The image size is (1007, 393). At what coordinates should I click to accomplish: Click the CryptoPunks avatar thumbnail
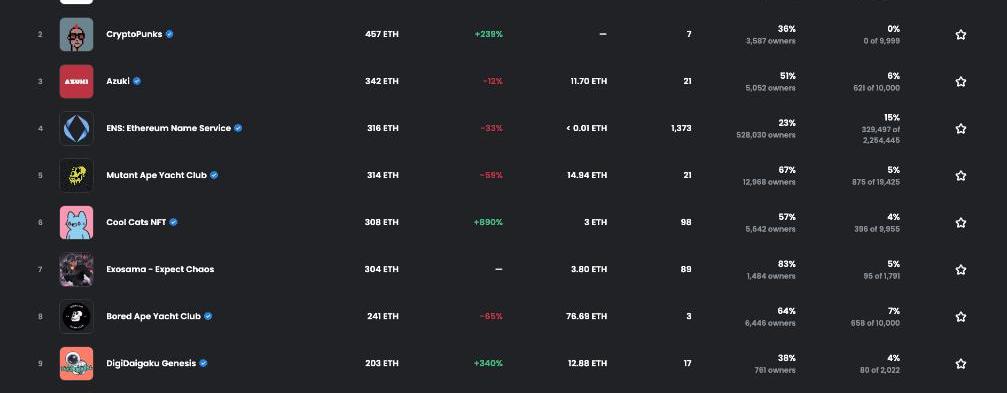click(76, 35)
